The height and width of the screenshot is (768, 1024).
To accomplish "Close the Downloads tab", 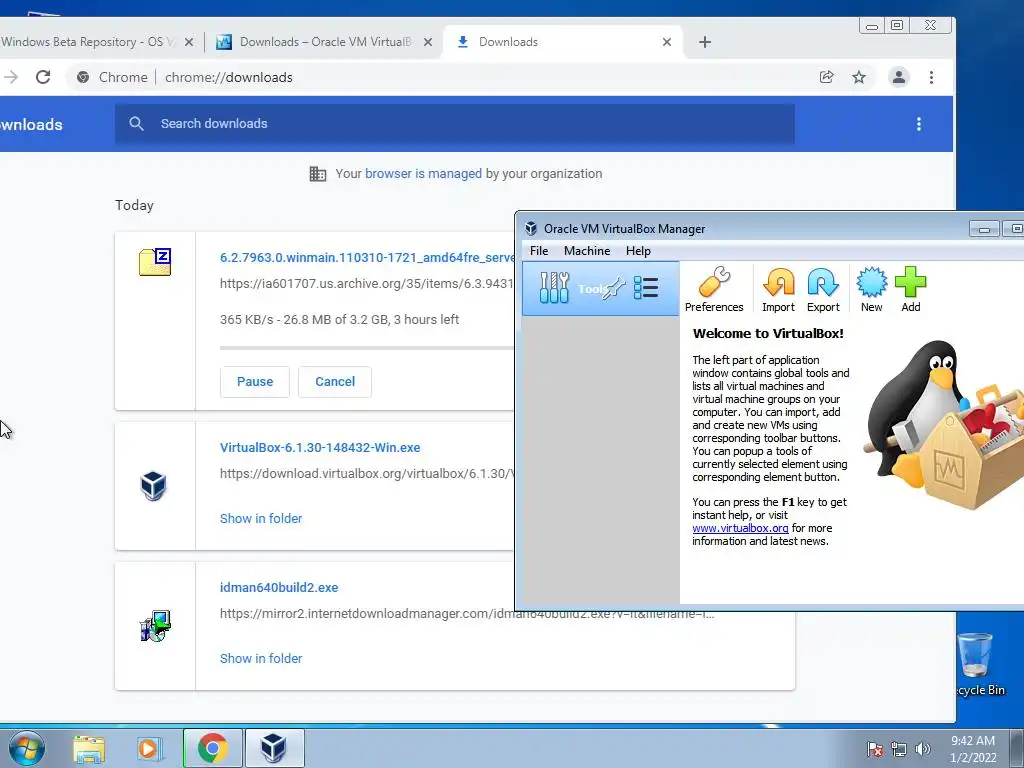I will 667,42.
